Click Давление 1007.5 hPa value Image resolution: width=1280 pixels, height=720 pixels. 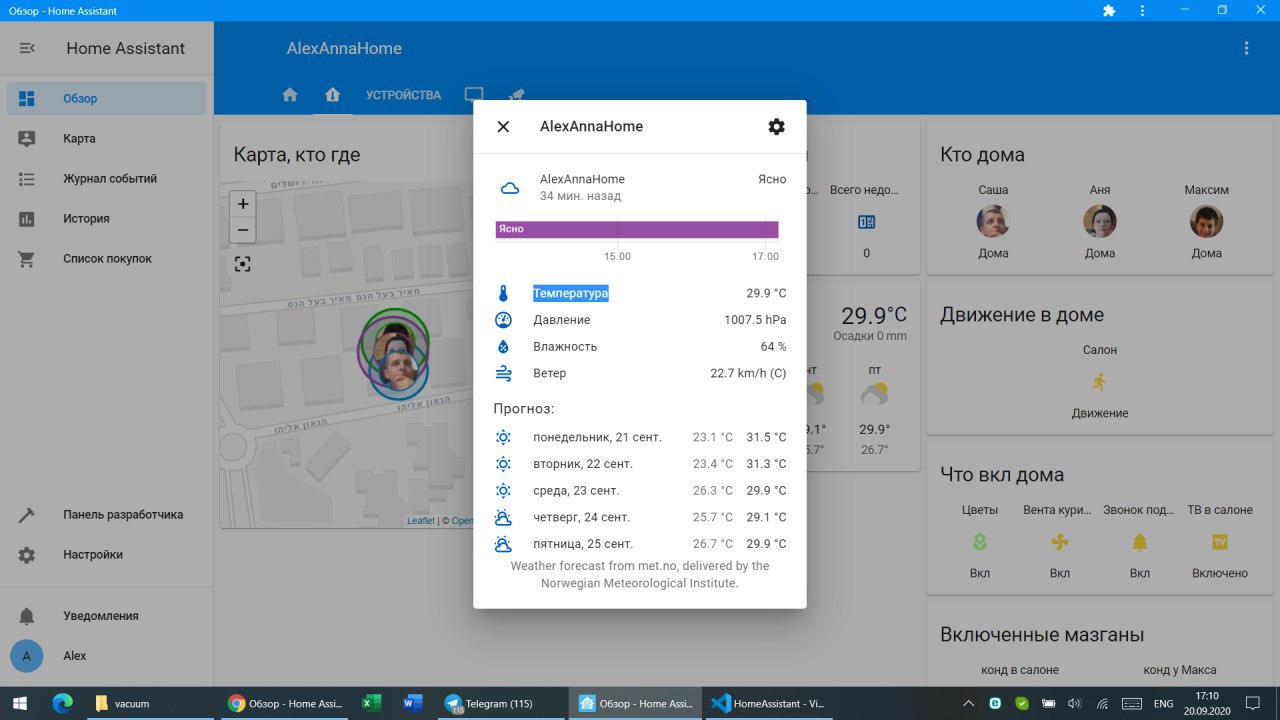pos(755,320)
